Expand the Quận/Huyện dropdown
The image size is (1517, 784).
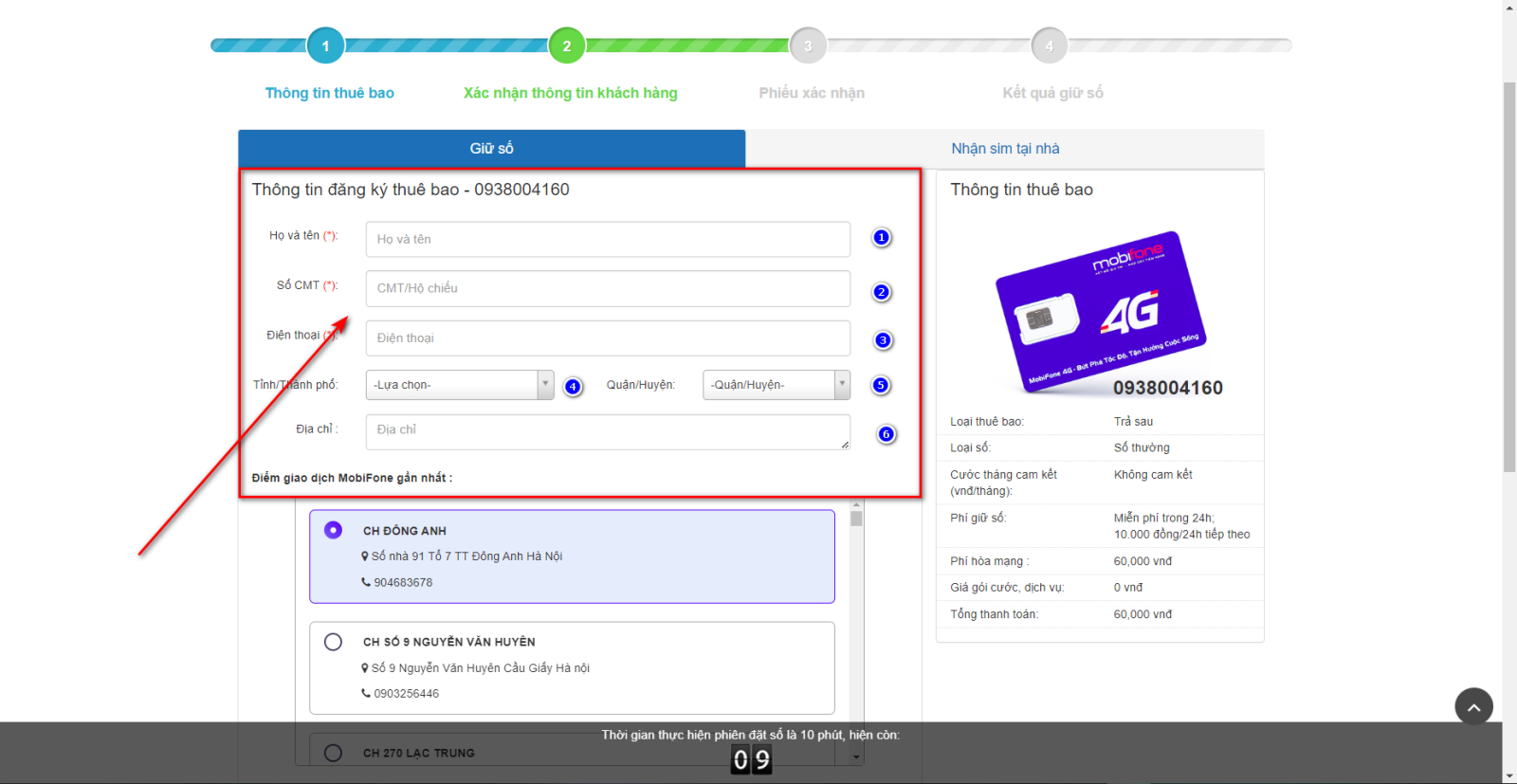coord(777,385)
